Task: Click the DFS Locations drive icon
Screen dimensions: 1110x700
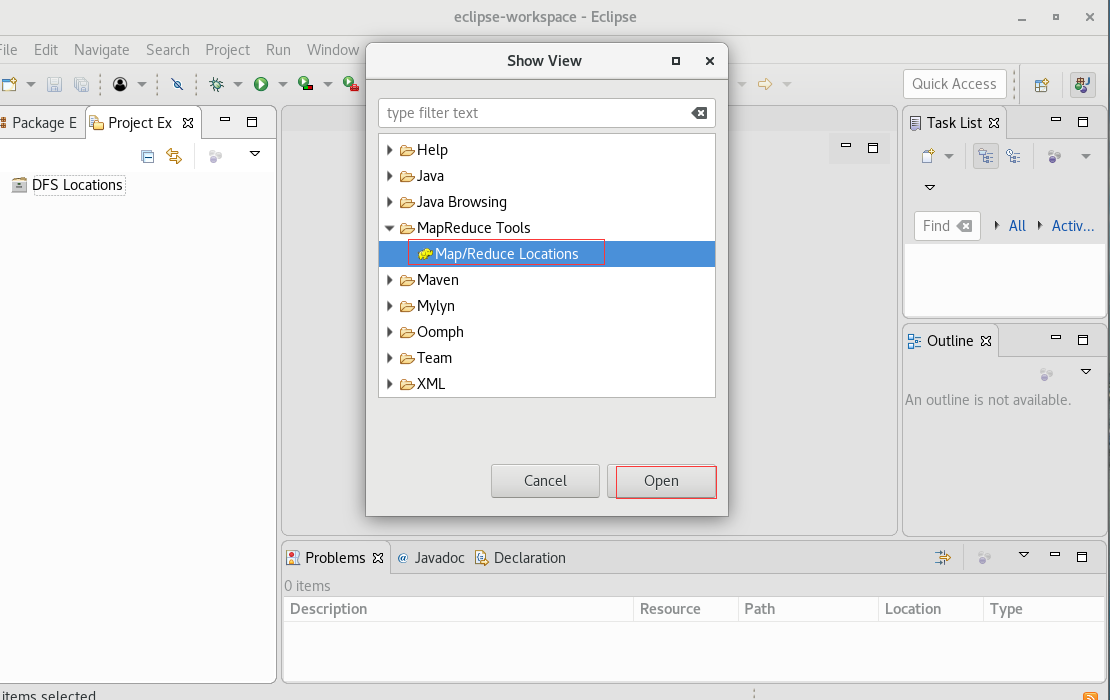Action: [x=19, y=185]
